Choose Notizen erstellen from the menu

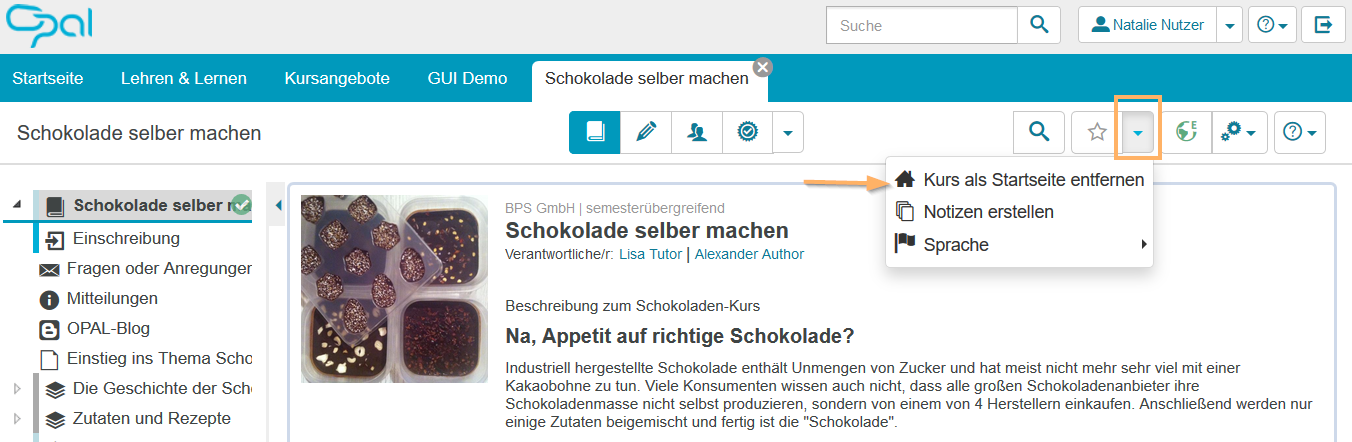point(988,212)
